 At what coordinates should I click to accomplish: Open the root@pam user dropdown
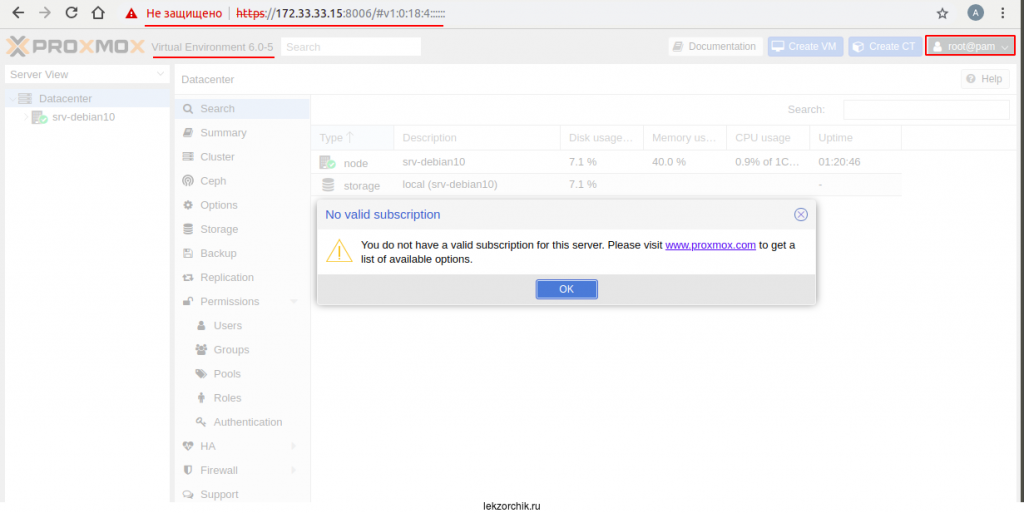click(x=970, y=46)
